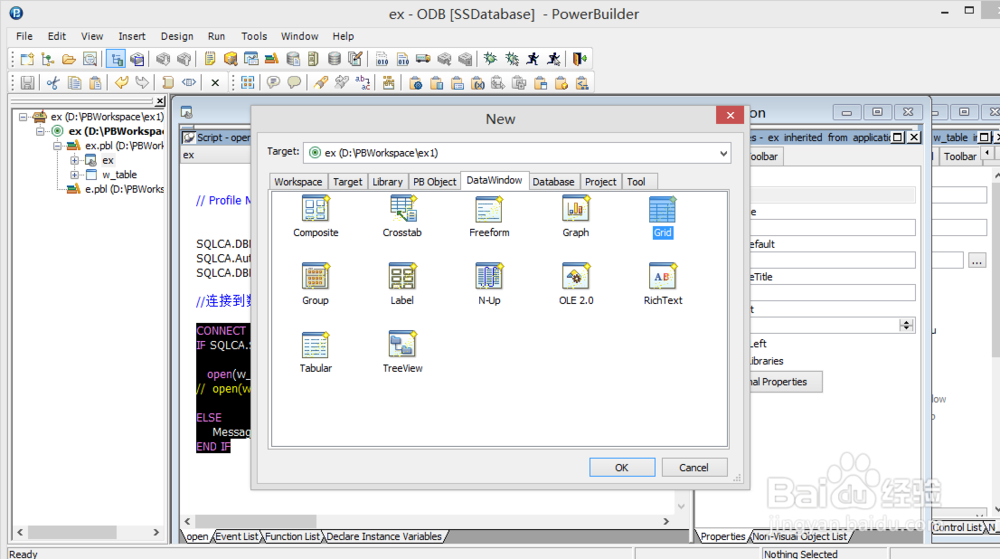
Task: Click the Save floppy disk icon
Action: pyautogui.click(x=27, y=83)
